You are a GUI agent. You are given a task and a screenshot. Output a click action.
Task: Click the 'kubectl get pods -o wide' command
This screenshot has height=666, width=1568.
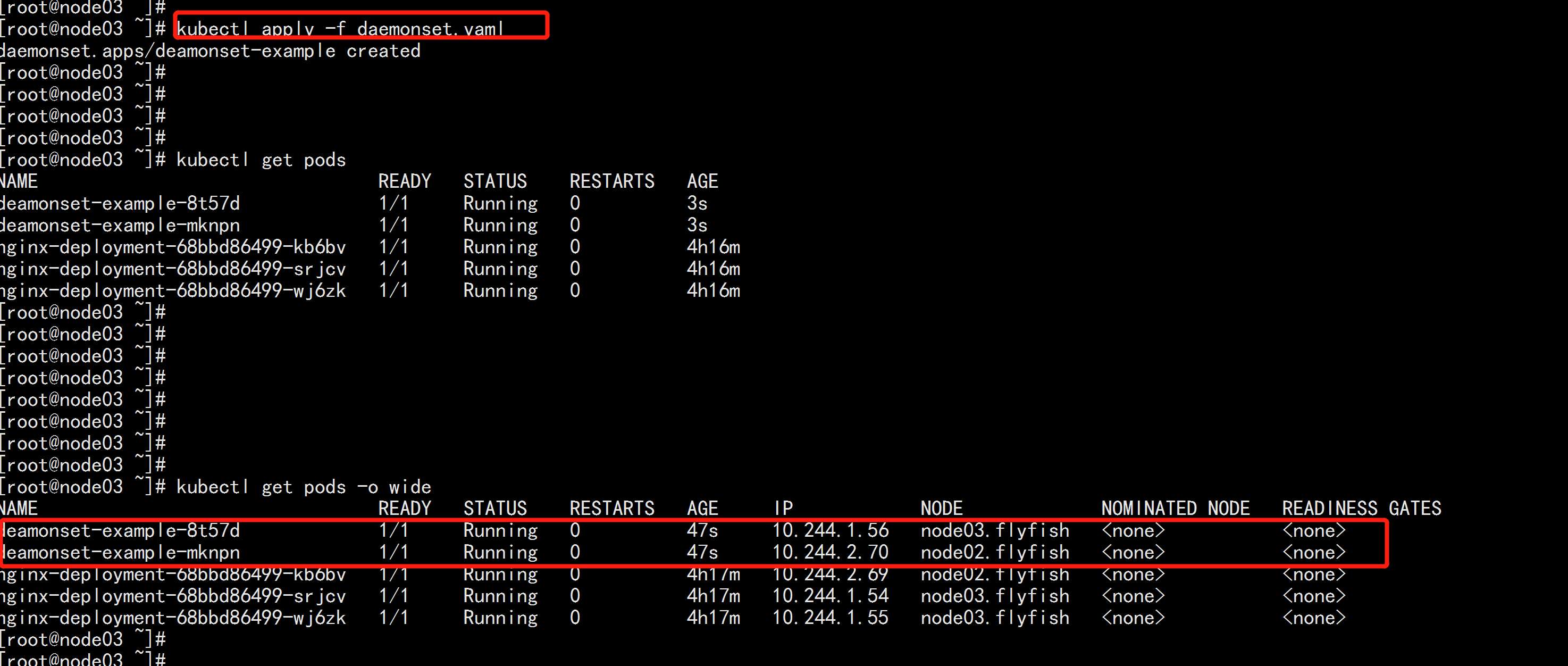[303, 486]
